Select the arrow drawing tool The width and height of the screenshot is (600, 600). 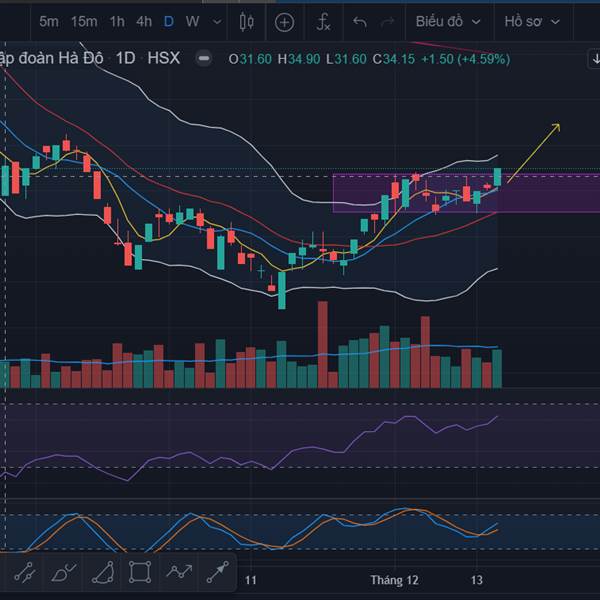pos(217,572)
